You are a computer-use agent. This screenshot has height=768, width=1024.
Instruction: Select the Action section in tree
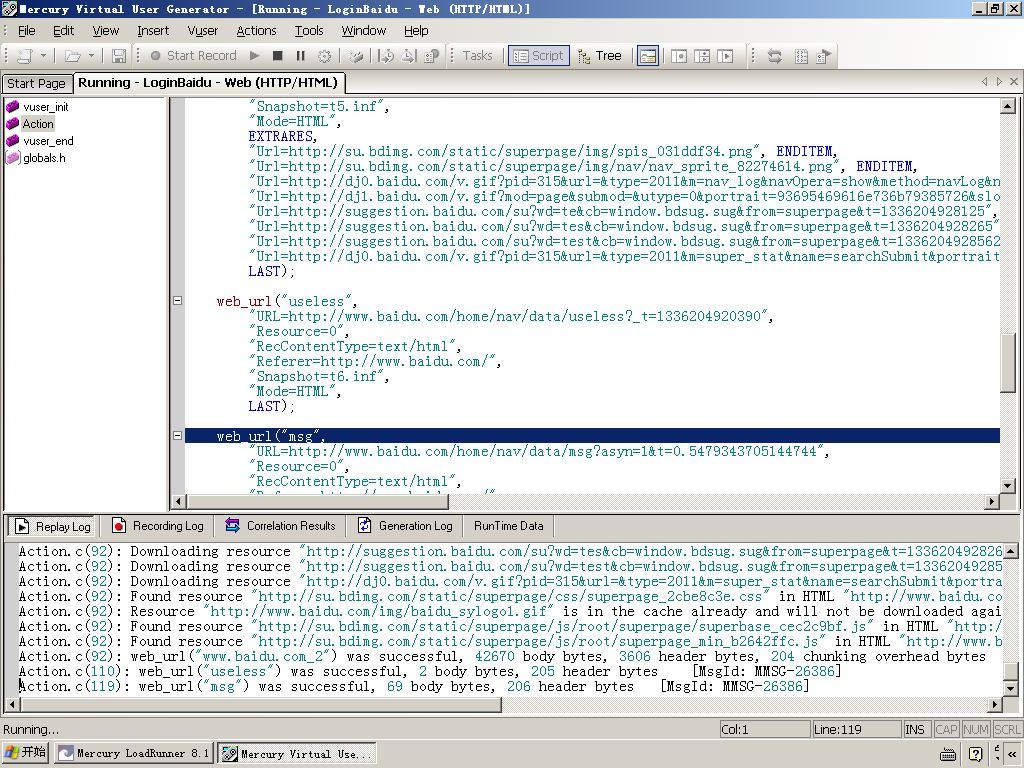point(38,124)
